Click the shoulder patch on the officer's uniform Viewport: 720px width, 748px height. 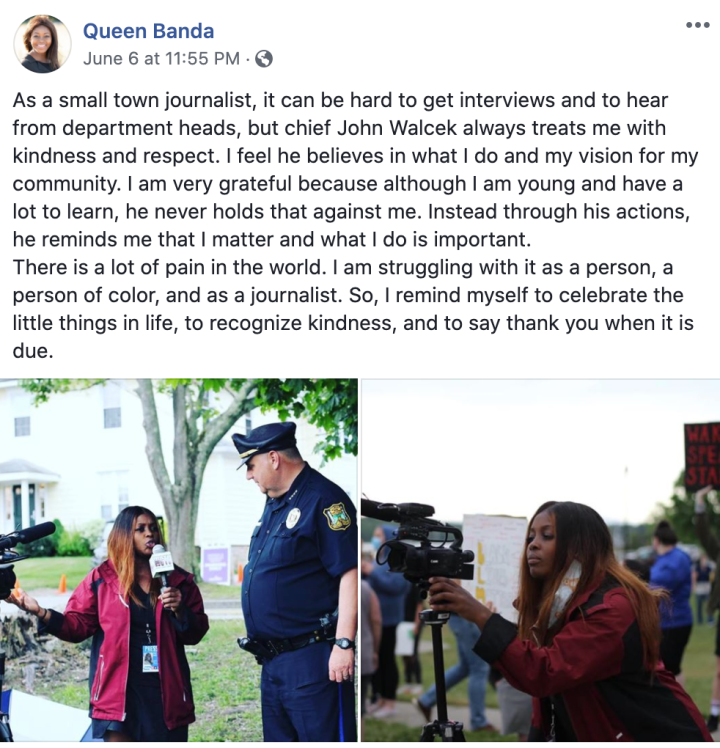coord(337,517)
